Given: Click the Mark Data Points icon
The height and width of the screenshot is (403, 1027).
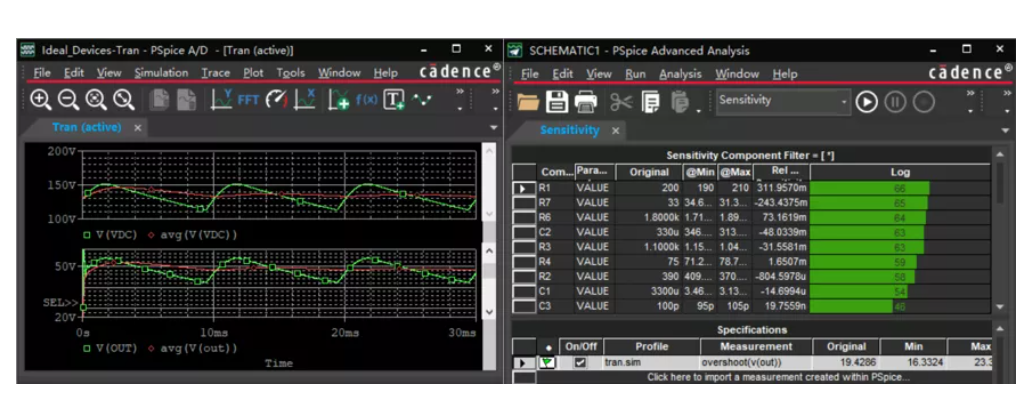Looking at the screenshot, I should coord(421,100).
